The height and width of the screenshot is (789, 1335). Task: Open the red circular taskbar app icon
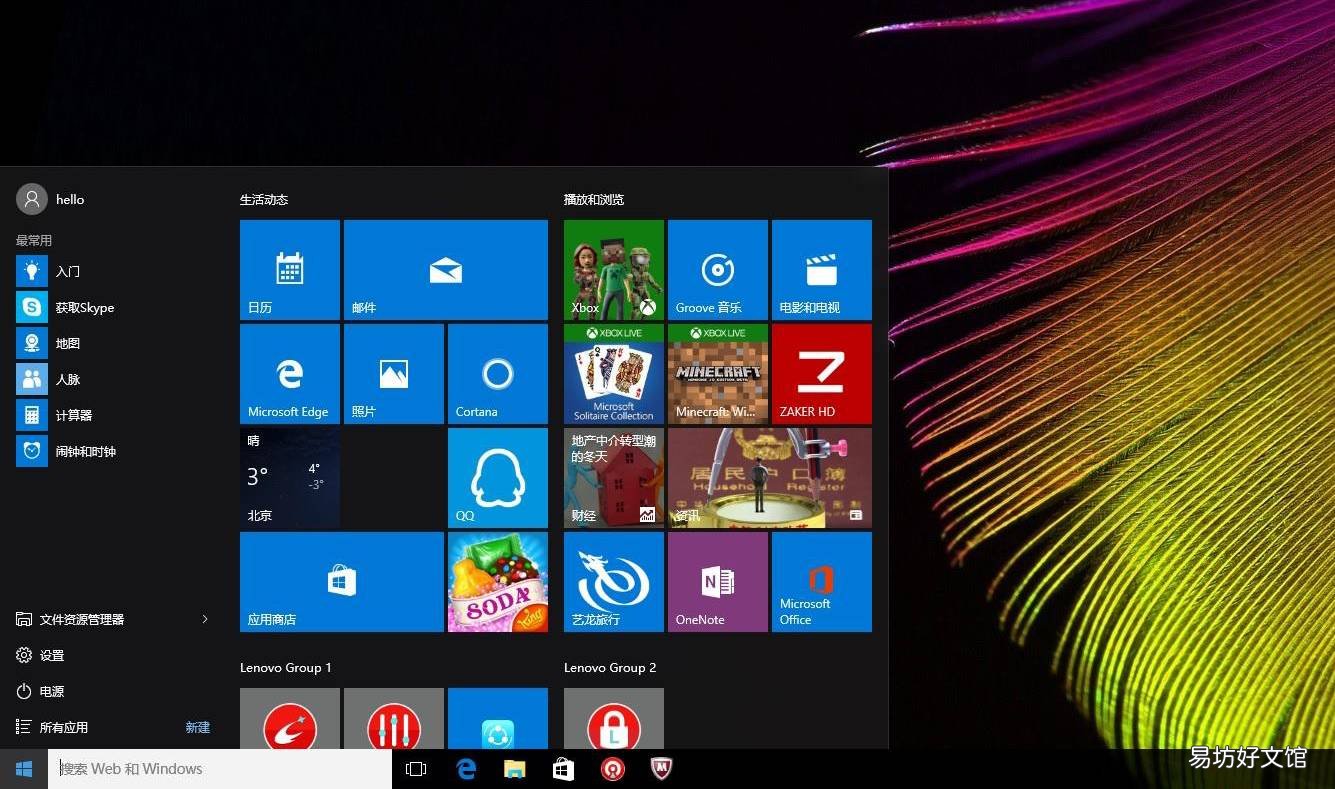pyautogui.click(x=612, y=769)
